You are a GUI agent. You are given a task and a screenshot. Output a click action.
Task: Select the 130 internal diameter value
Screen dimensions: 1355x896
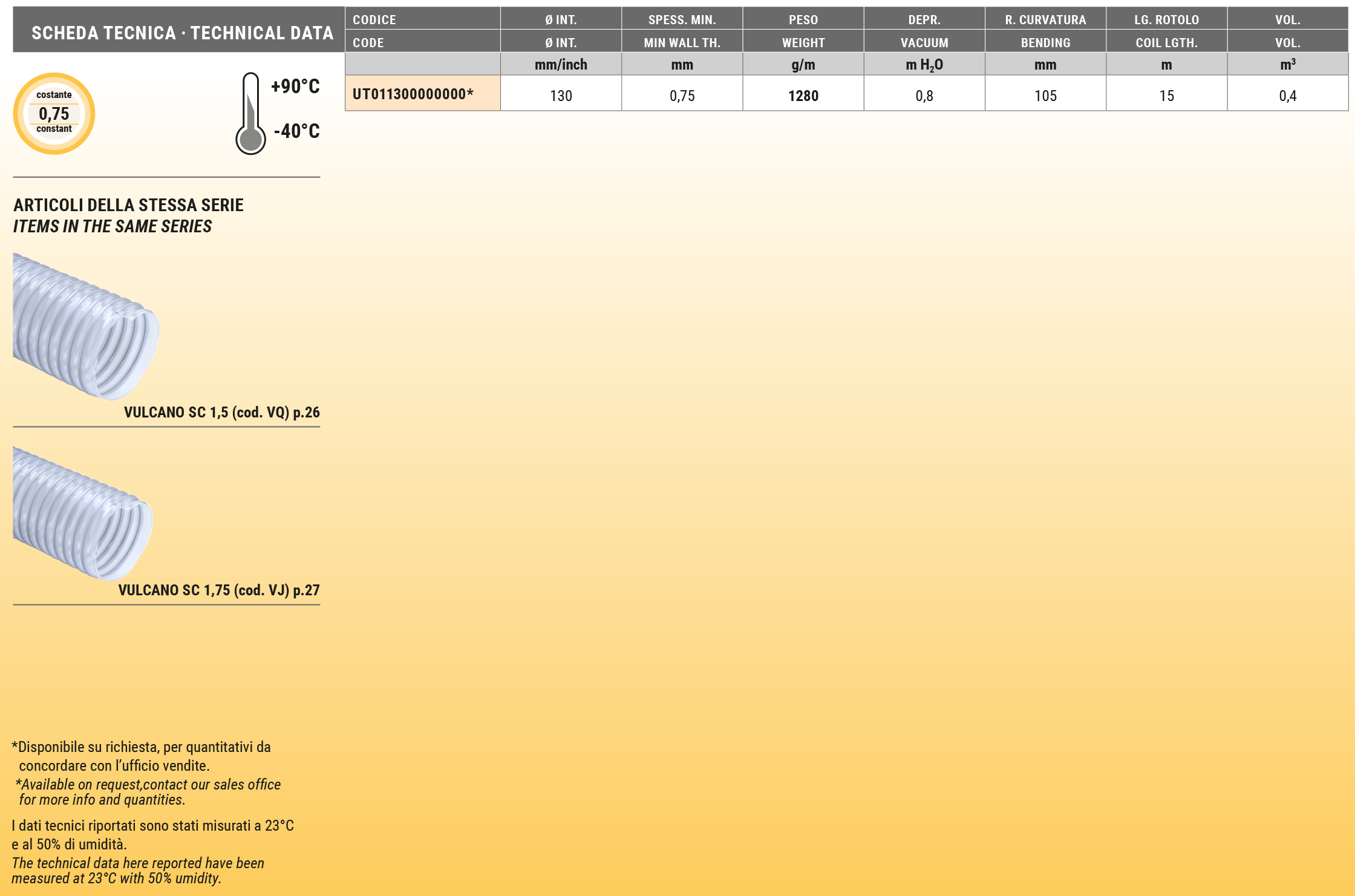click(561, 96)
